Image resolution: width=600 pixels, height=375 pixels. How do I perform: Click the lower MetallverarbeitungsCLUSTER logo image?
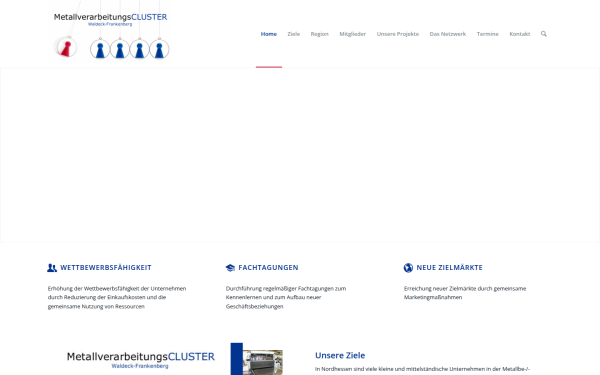140,360
